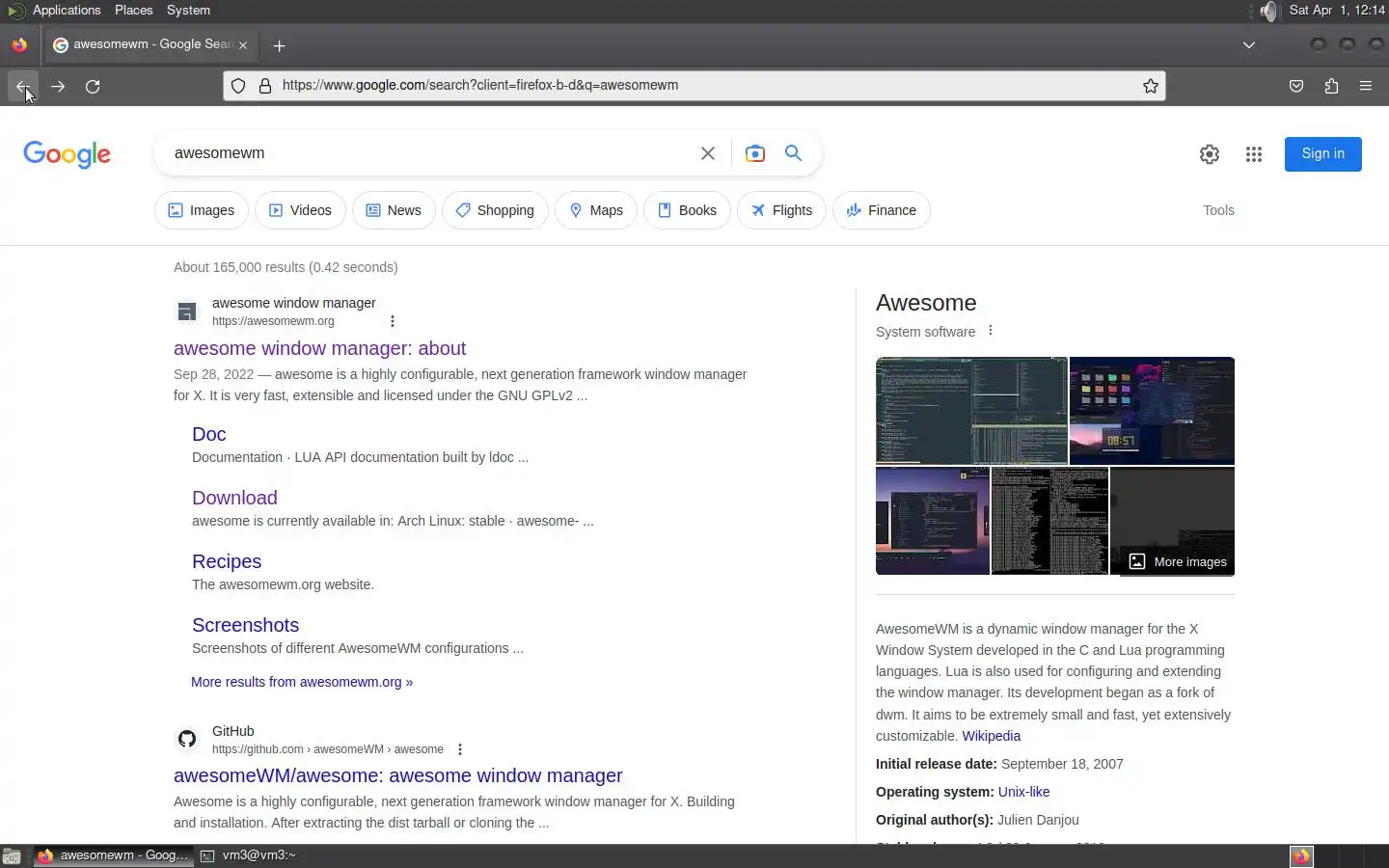This screenshot has width=1389, height=868.
Task: Open the Places menu
Action: click(x=133, y=11)
